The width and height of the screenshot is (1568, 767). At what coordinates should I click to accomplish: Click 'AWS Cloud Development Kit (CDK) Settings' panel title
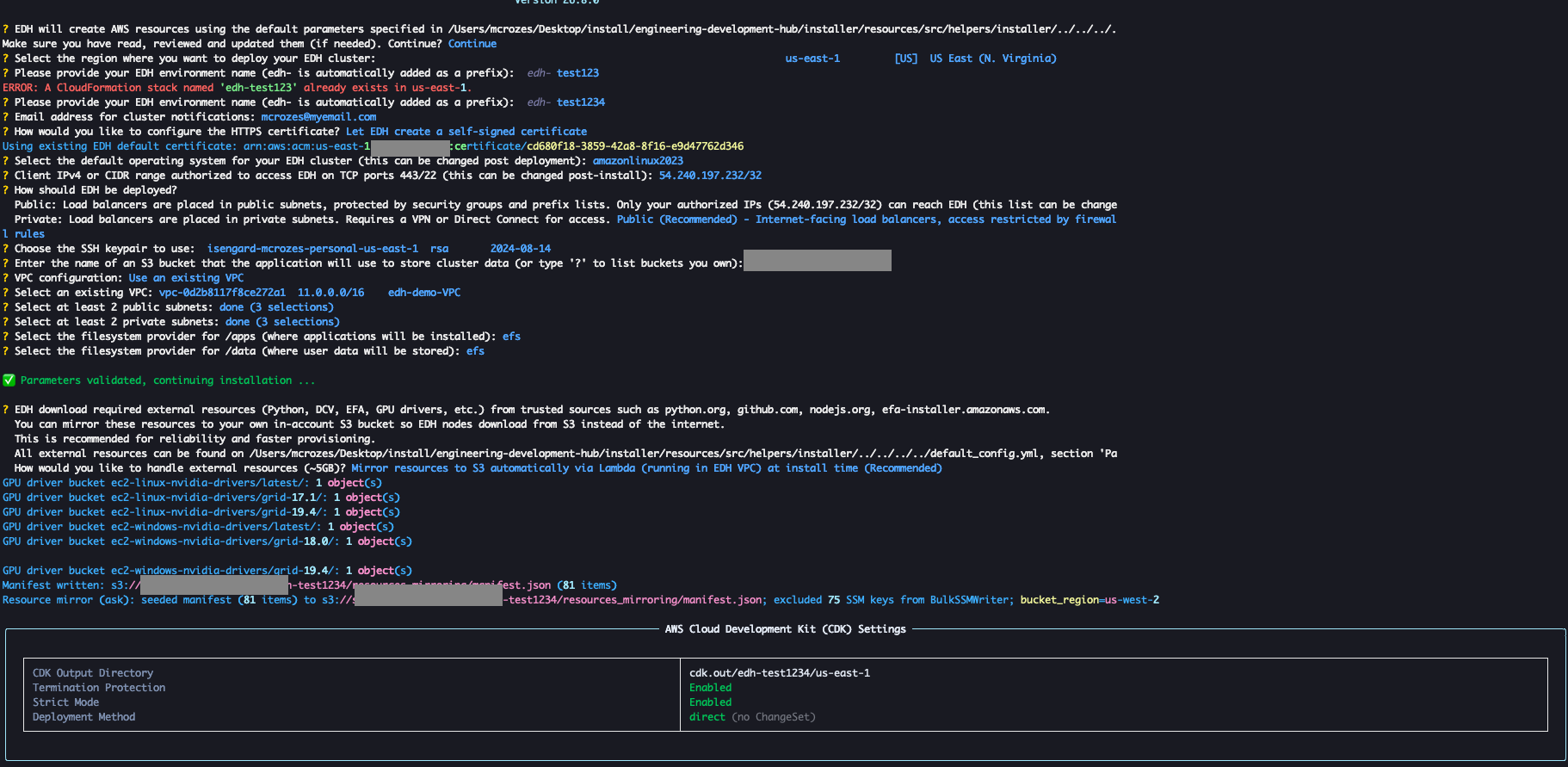click(x=786, y=629)
